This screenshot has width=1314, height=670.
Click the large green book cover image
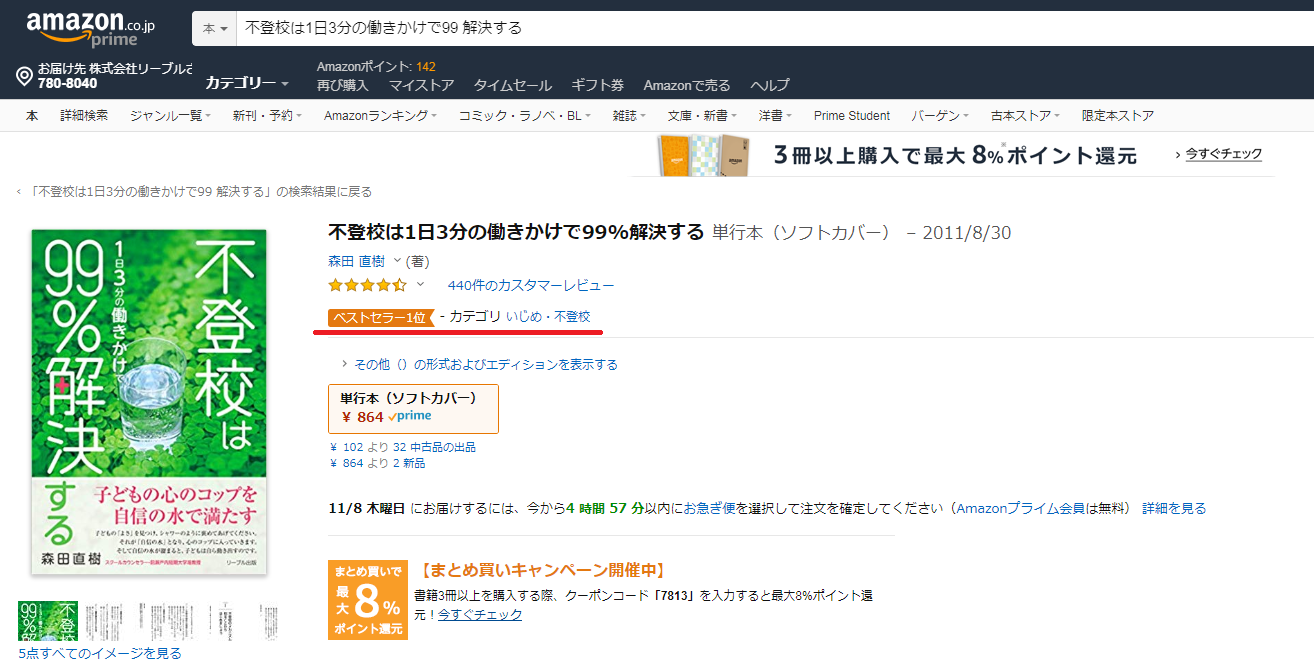point(149,402)
